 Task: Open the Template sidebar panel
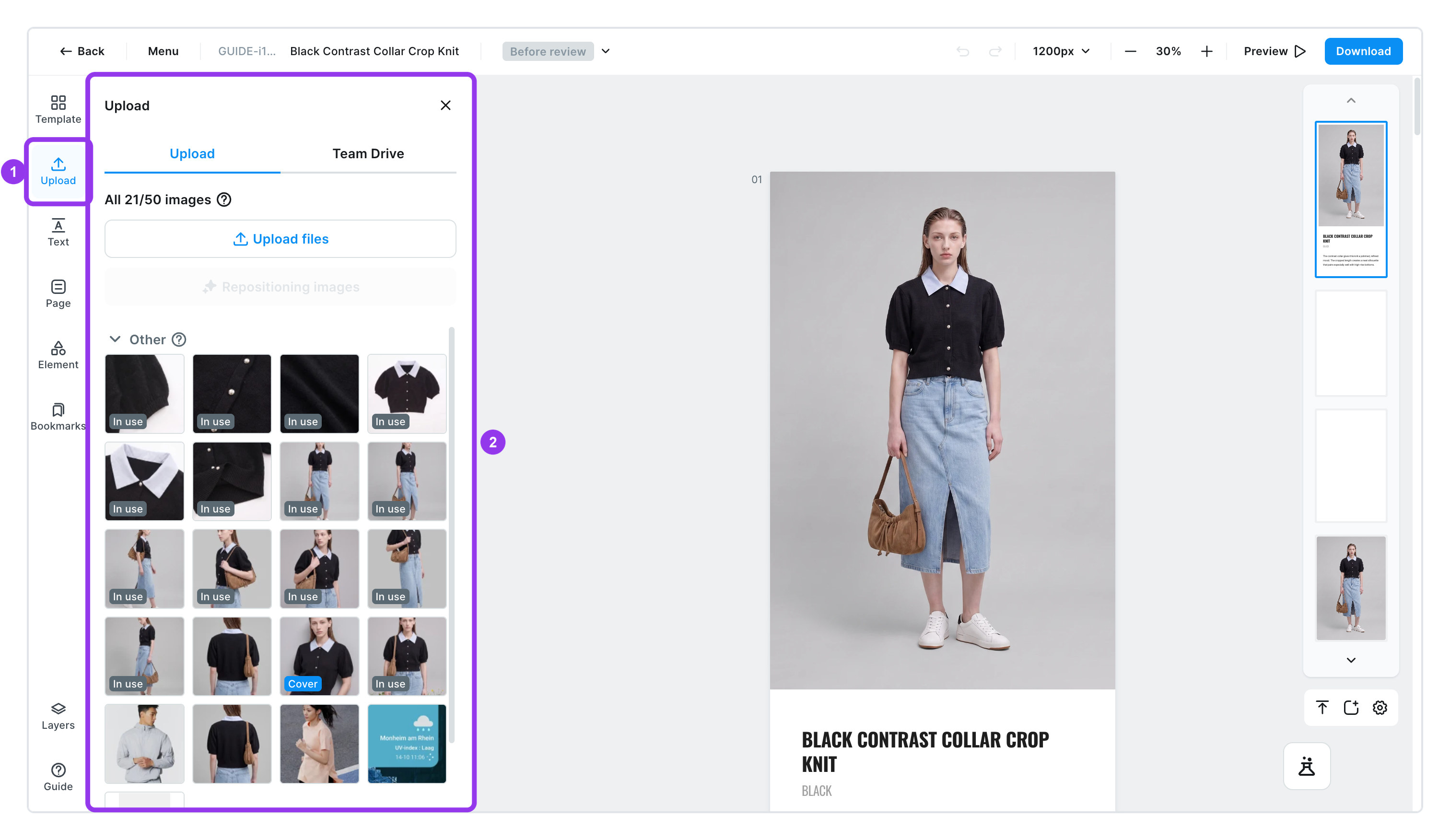pos(58,109)
